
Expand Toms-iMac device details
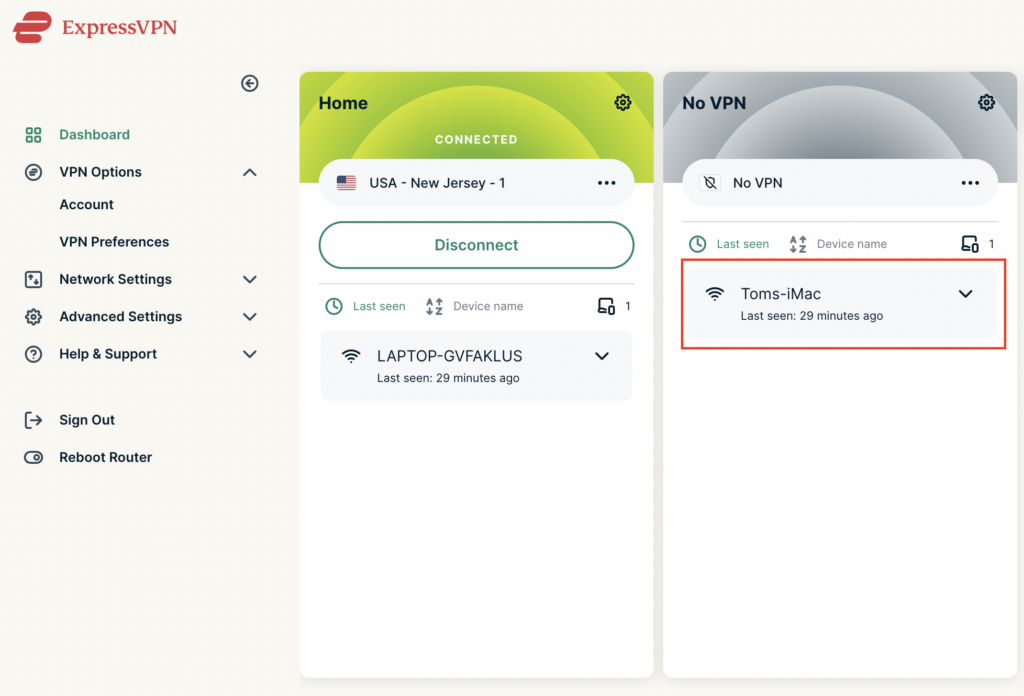click(965, 294)
